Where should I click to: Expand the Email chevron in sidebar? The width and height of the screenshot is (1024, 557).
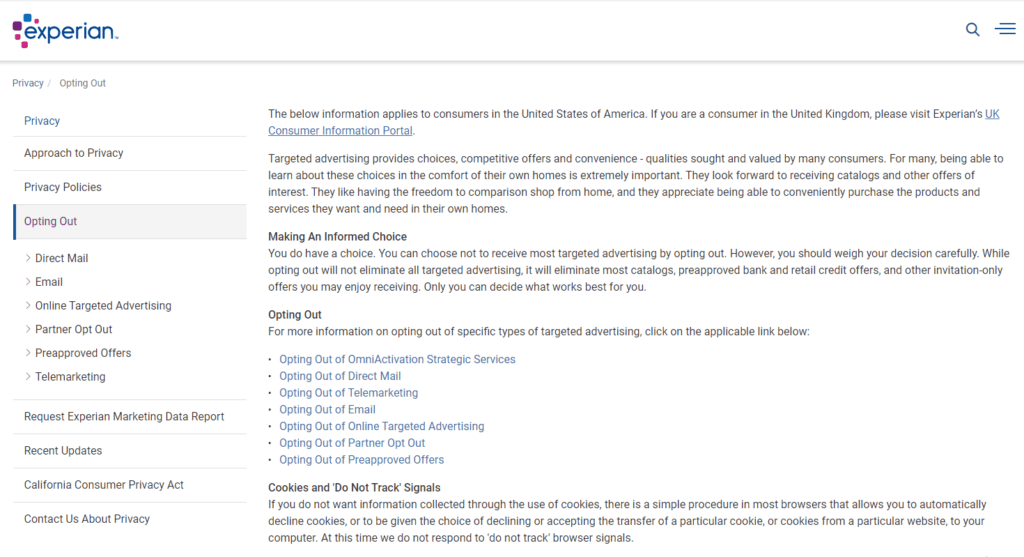coord(28,281)
